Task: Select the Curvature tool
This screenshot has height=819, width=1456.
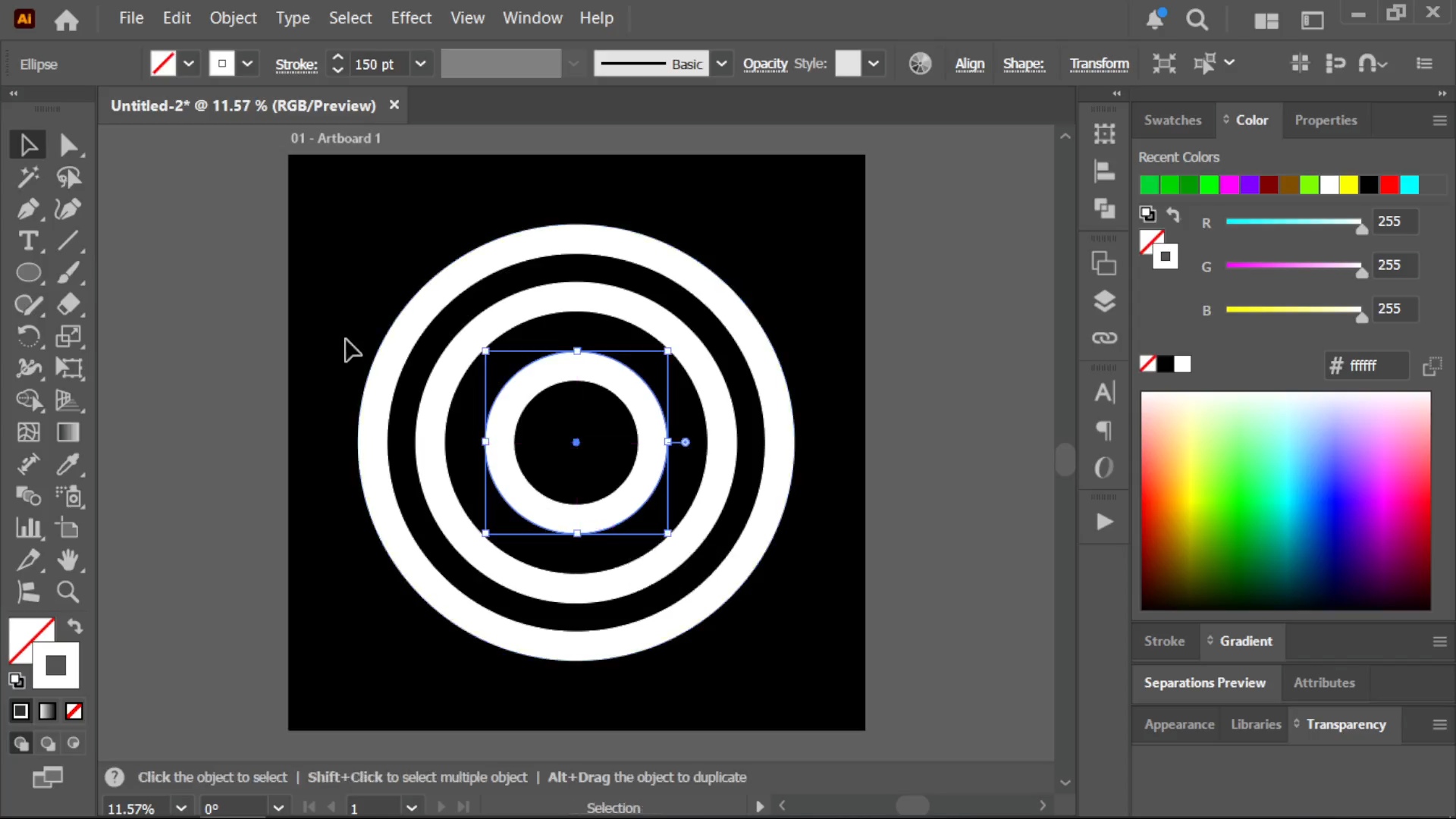Action: tap(68, 209)
